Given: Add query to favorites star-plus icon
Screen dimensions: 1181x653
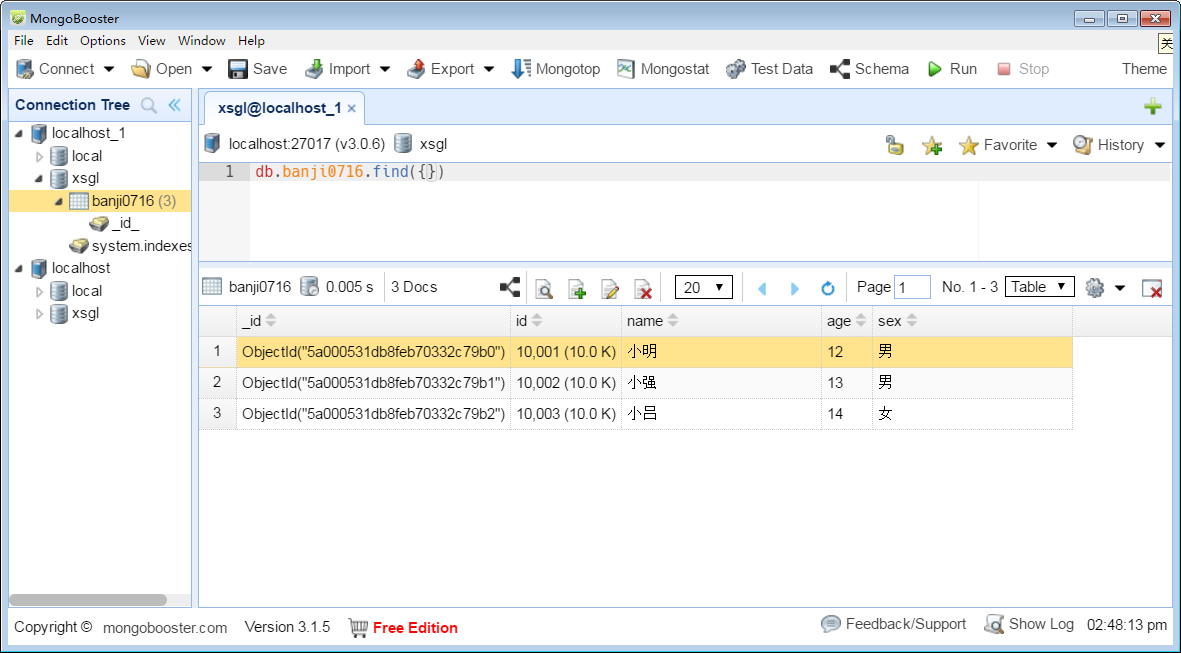Looking at the screenshot, I should 932,145.
